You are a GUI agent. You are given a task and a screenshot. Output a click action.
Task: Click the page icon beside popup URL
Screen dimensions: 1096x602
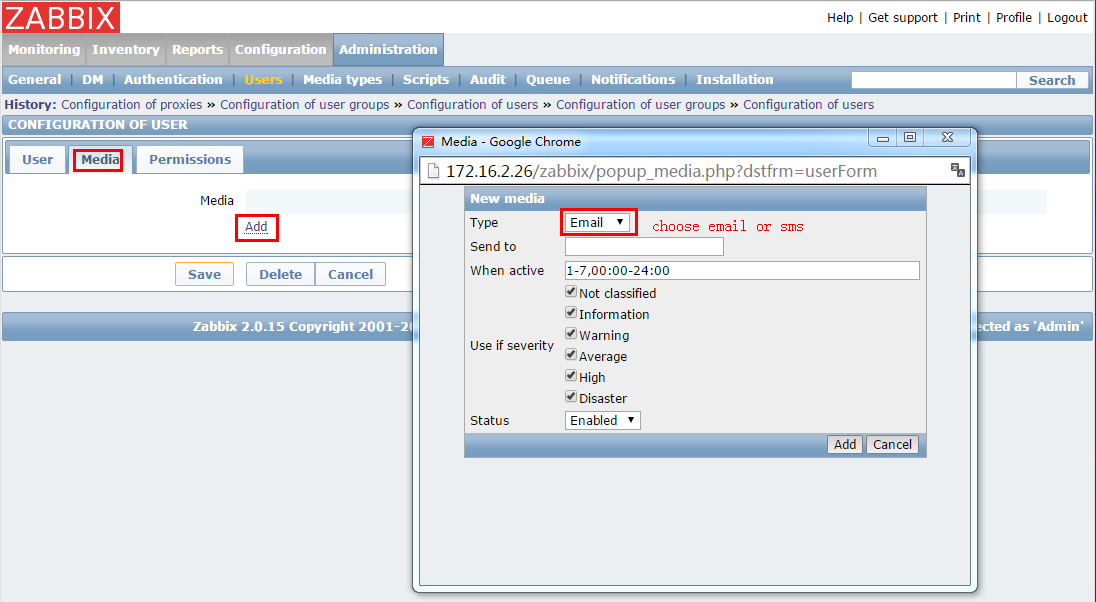click(433, 171)
